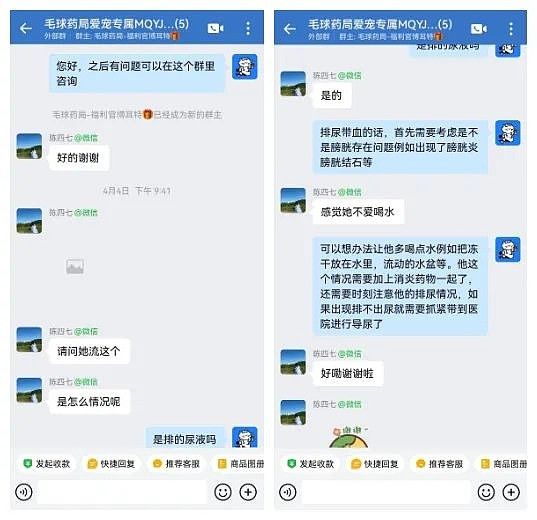537x520 pixels.
Task: Tap the pharmacy avatar beside greeting message
Action: click(x=245, y=67)
